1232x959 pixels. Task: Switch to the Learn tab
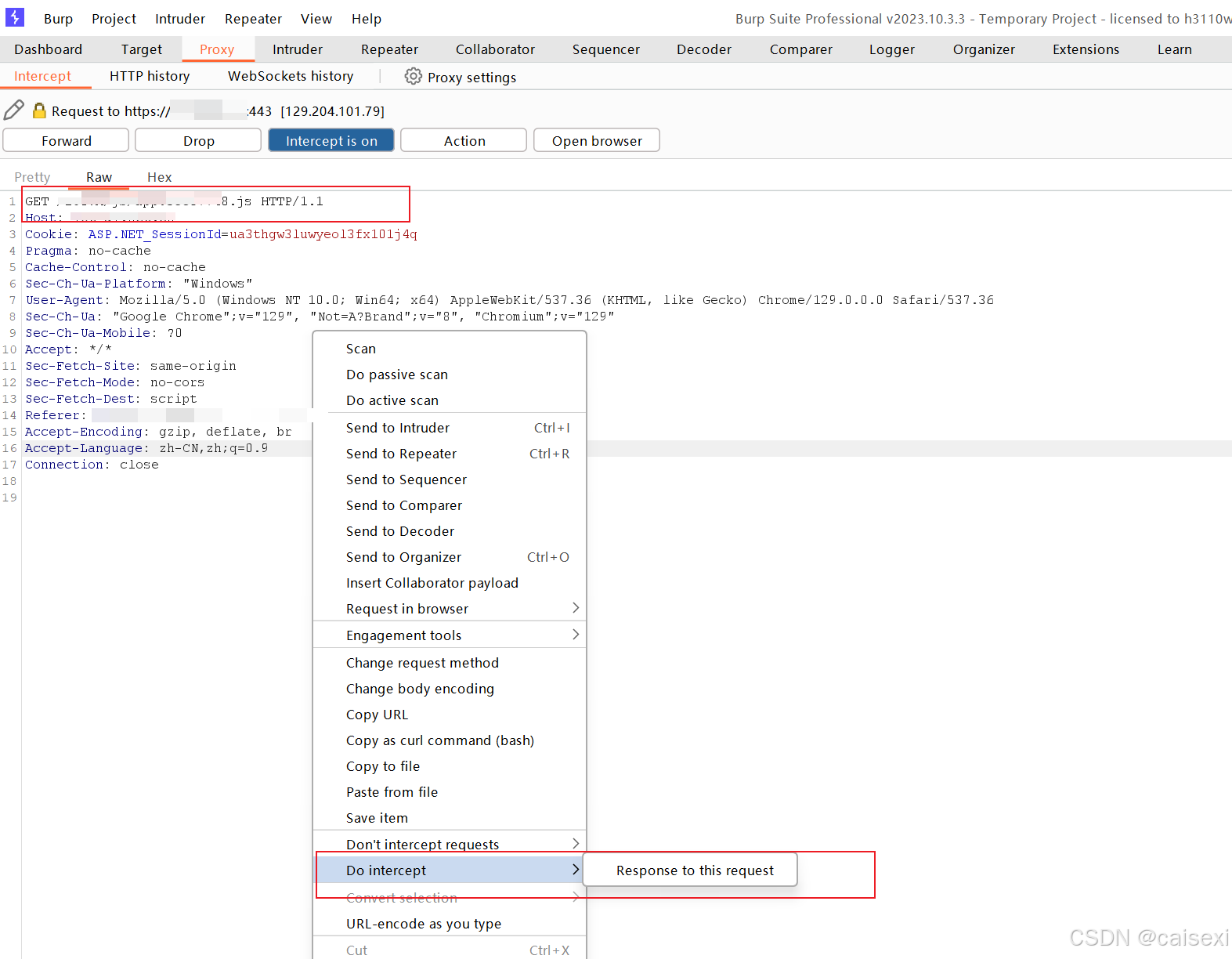pyautogui.click(x=1175, y=49)
